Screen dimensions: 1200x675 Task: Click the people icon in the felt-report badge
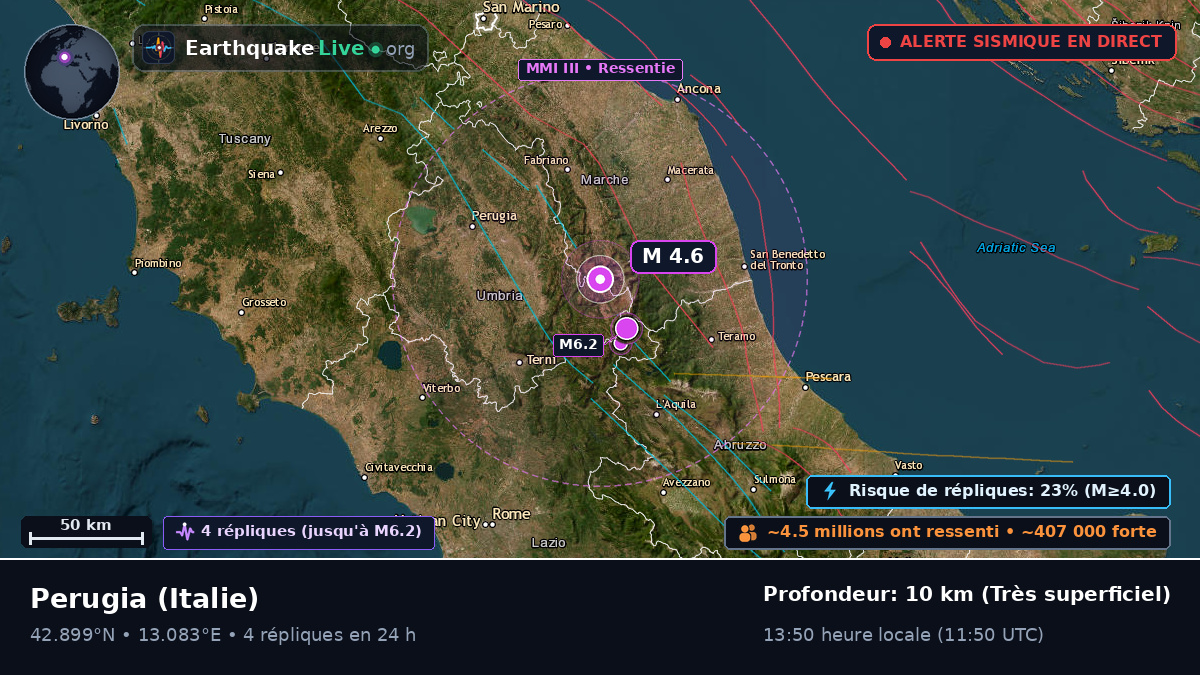coord(748,533)
